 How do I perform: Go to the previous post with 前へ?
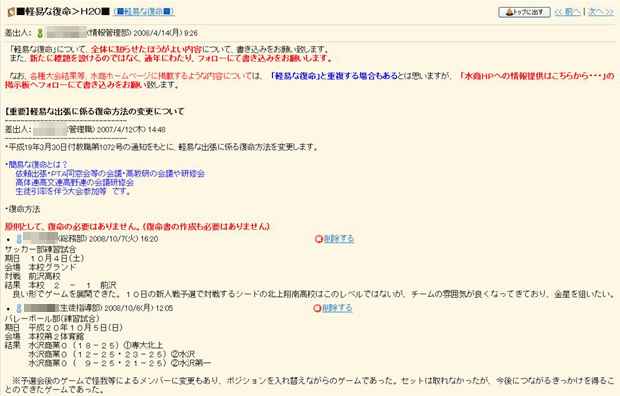(568, 12)
